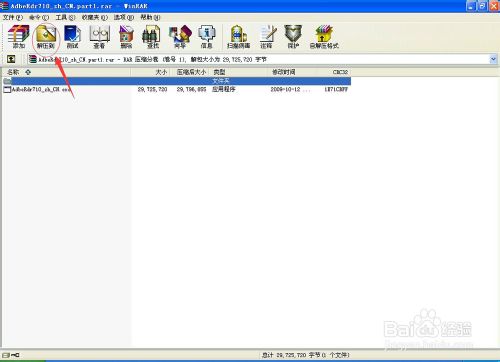Click the 自解压格式 (SFX) toolbar icon
Image resolution: width=500 pixels, height=362 pixels.
pos(324,37)
